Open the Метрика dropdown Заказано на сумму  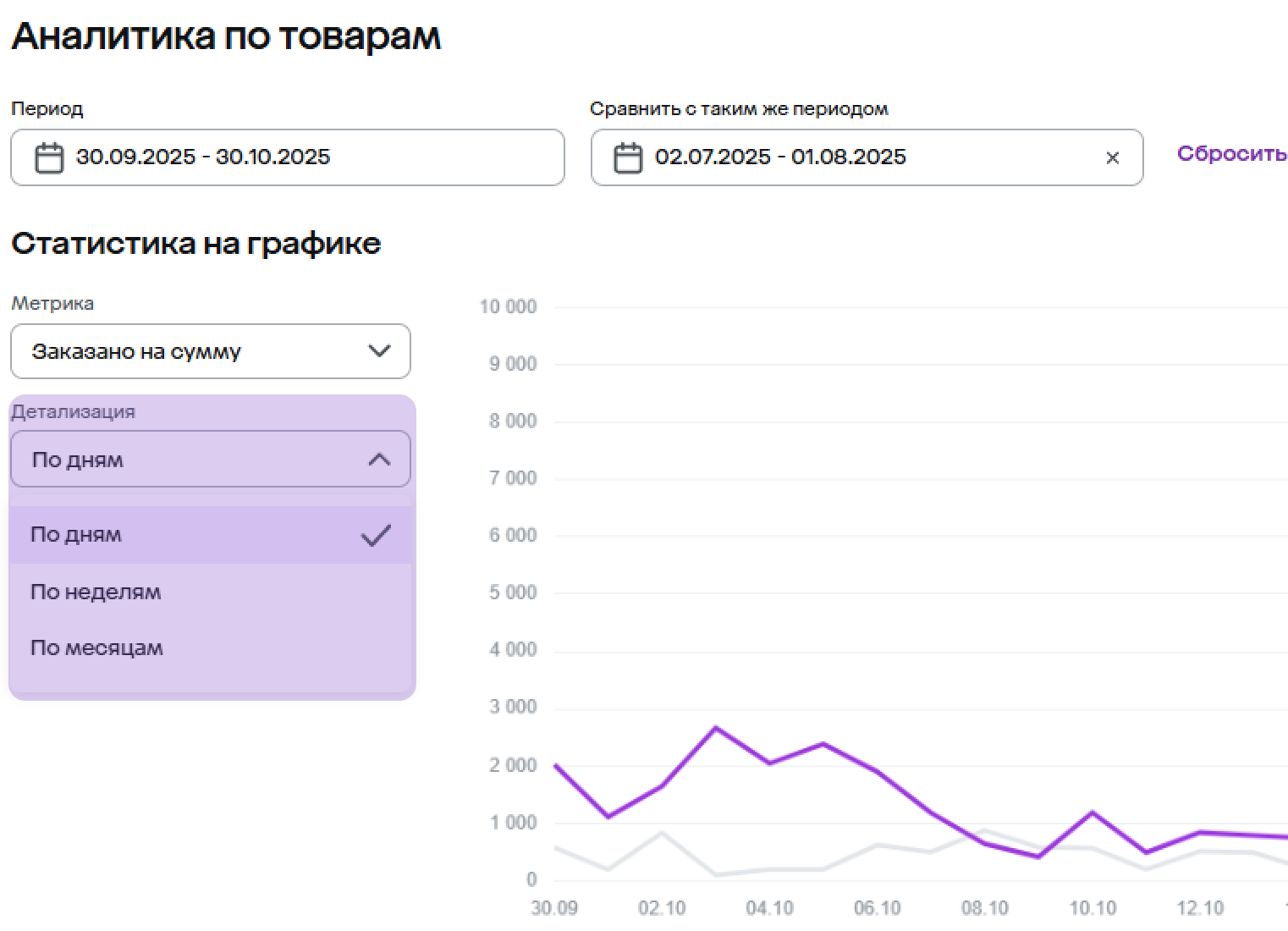137,351
